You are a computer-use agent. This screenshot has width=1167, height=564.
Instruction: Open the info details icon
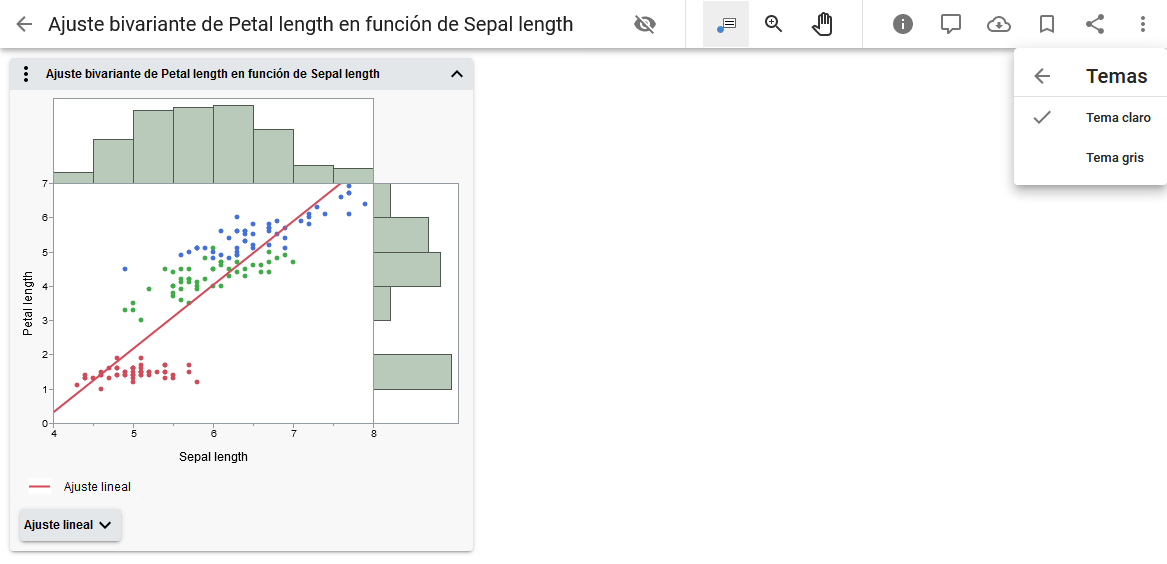(x=903, y=24)
